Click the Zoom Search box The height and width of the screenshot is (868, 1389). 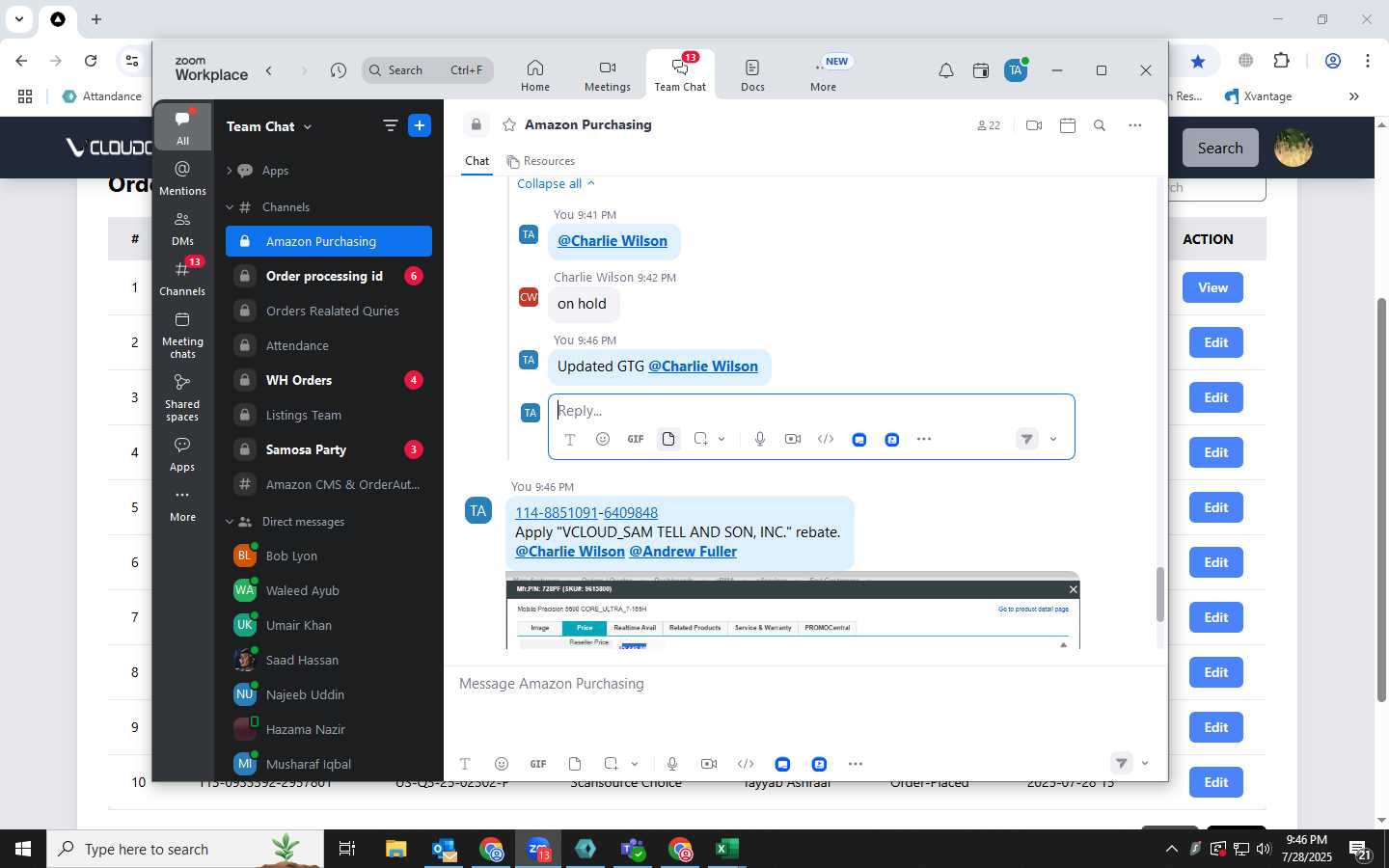tap(428, 70)
